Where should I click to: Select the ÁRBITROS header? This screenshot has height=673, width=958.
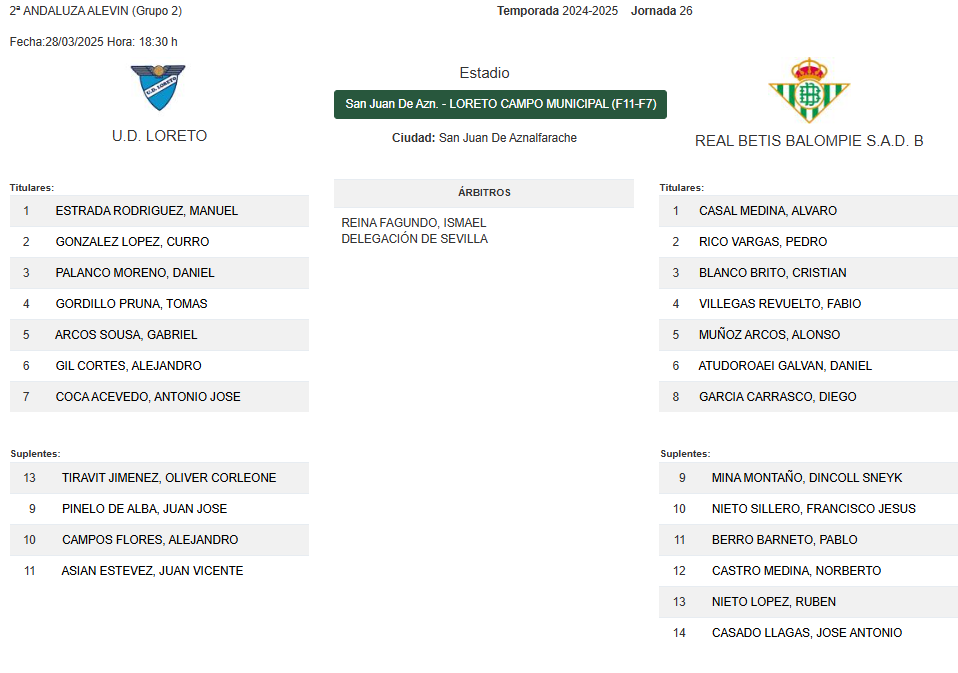(x=484, y=193)
